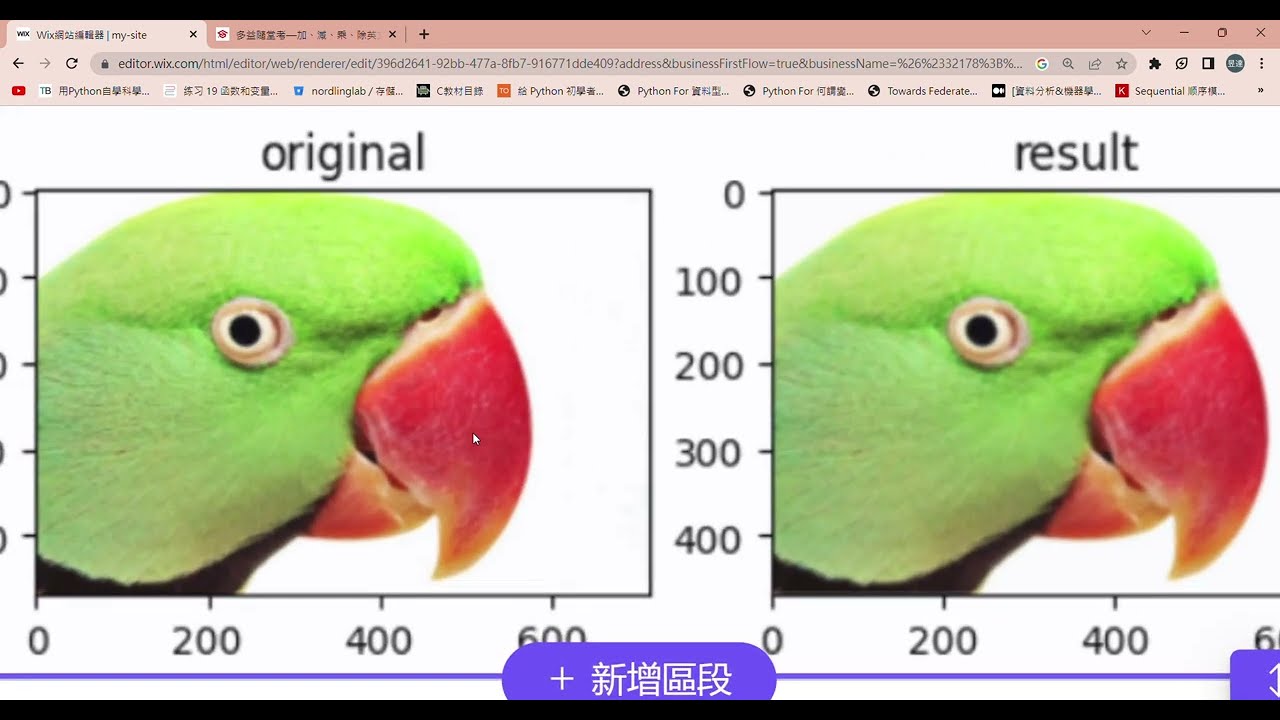The width and height of the screenshot is (1280, 720).
Task: Switch to the 多益隨堂考 tab
Action: (x=307, y=34)
